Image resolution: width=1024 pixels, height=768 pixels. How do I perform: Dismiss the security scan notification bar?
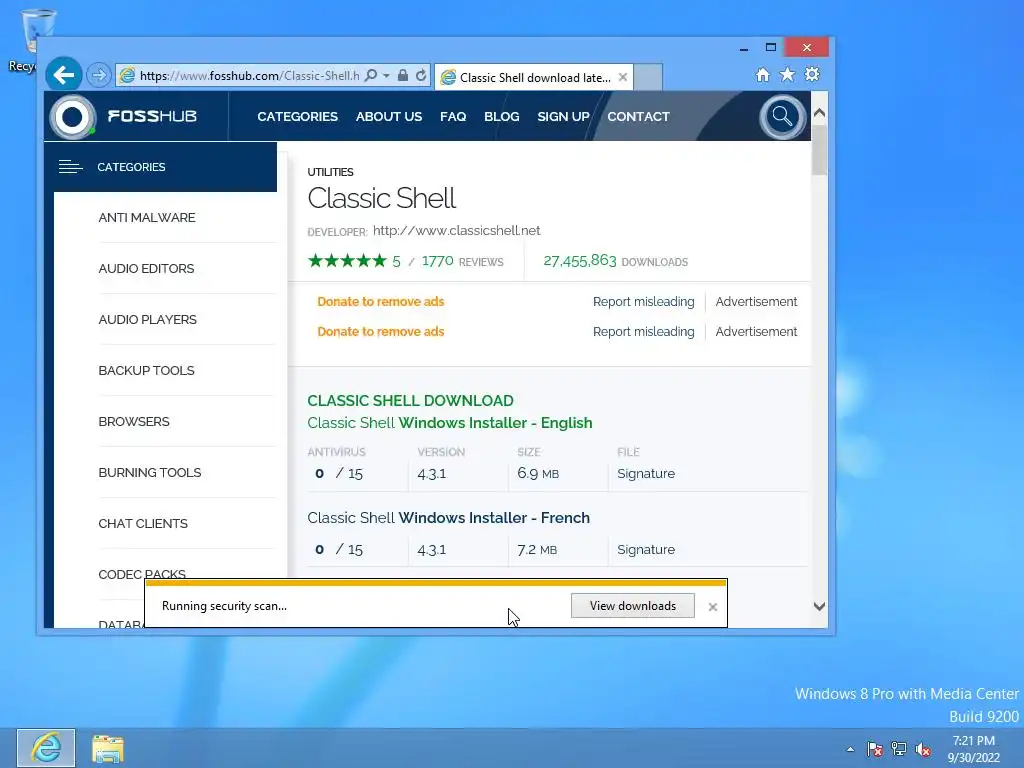712,607
